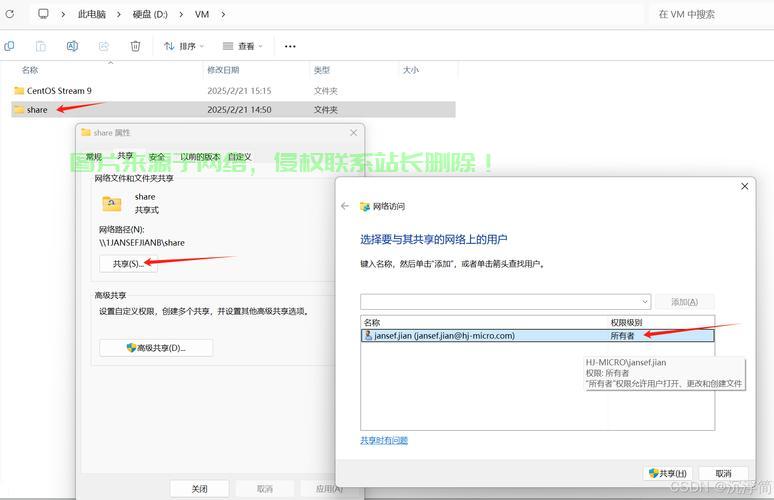Click the This PC monitor icon in address bar
The width and height of the screenshot is (774, 500).
(x=43, y=13)
